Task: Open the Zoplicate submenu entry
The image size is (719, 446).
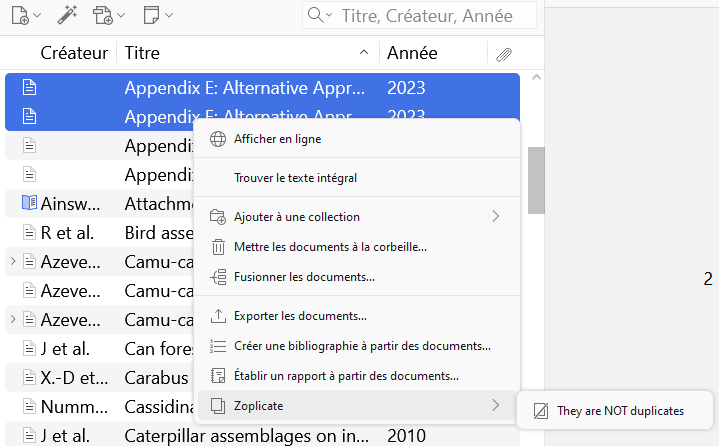Action: 357,406
